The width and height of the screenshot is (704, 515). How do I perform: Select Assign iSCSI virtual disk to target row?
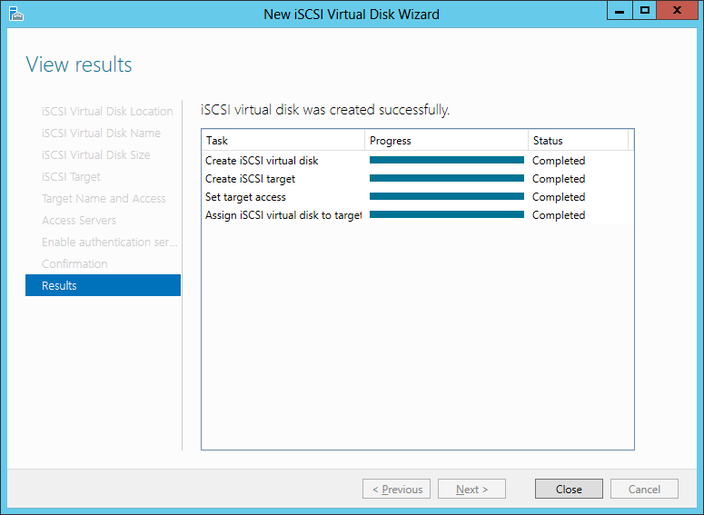[x=283, y=215]
